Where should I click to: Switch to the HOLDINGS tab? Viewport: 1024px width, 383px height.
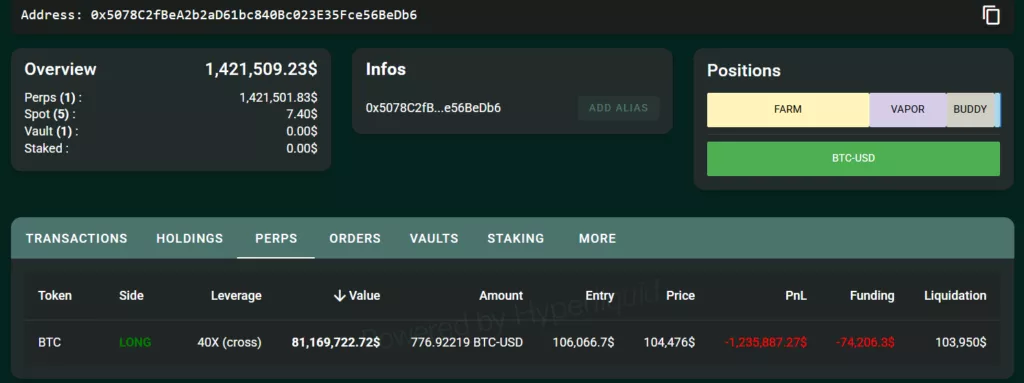pyautogui.click(x=189, y=239)
